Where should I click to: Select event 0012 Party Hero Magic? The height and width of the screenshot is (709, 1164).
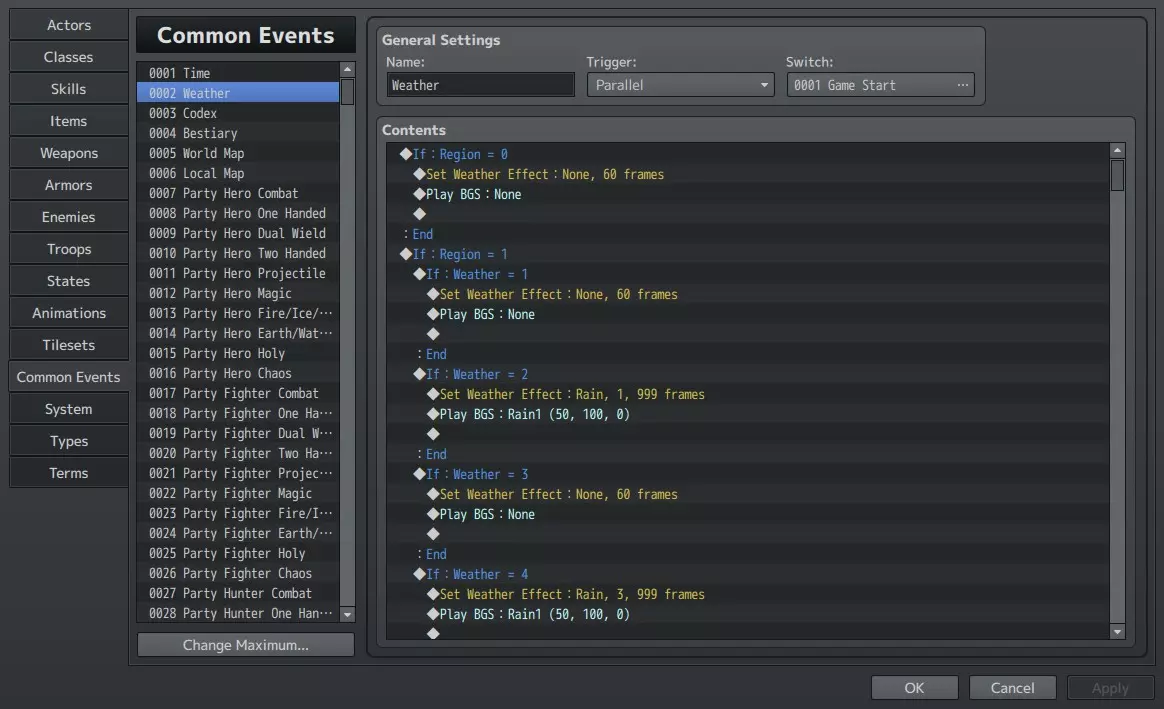coord(238,293)
